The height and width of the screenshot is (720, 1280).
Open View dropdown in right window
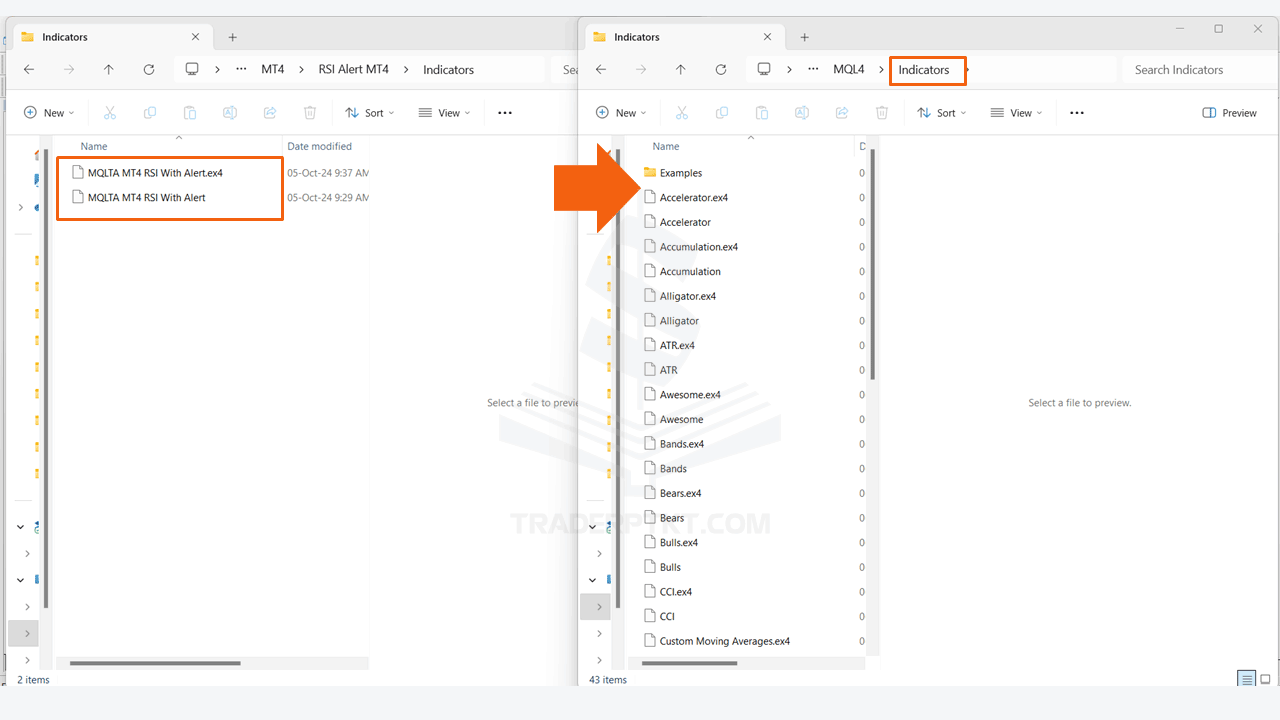(x=1016, y=113)
